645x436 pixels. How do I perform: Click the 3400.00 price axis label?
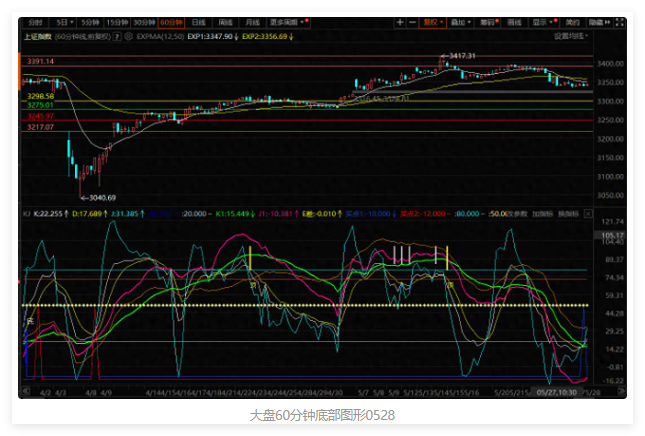(x=610, y=64)
